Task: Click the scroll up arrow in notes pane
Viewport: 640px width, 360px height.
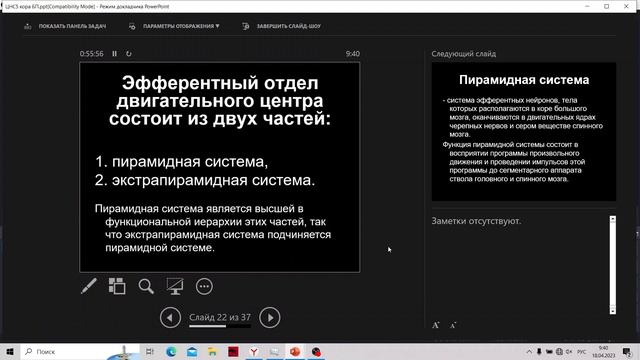Action: [613, 219]
